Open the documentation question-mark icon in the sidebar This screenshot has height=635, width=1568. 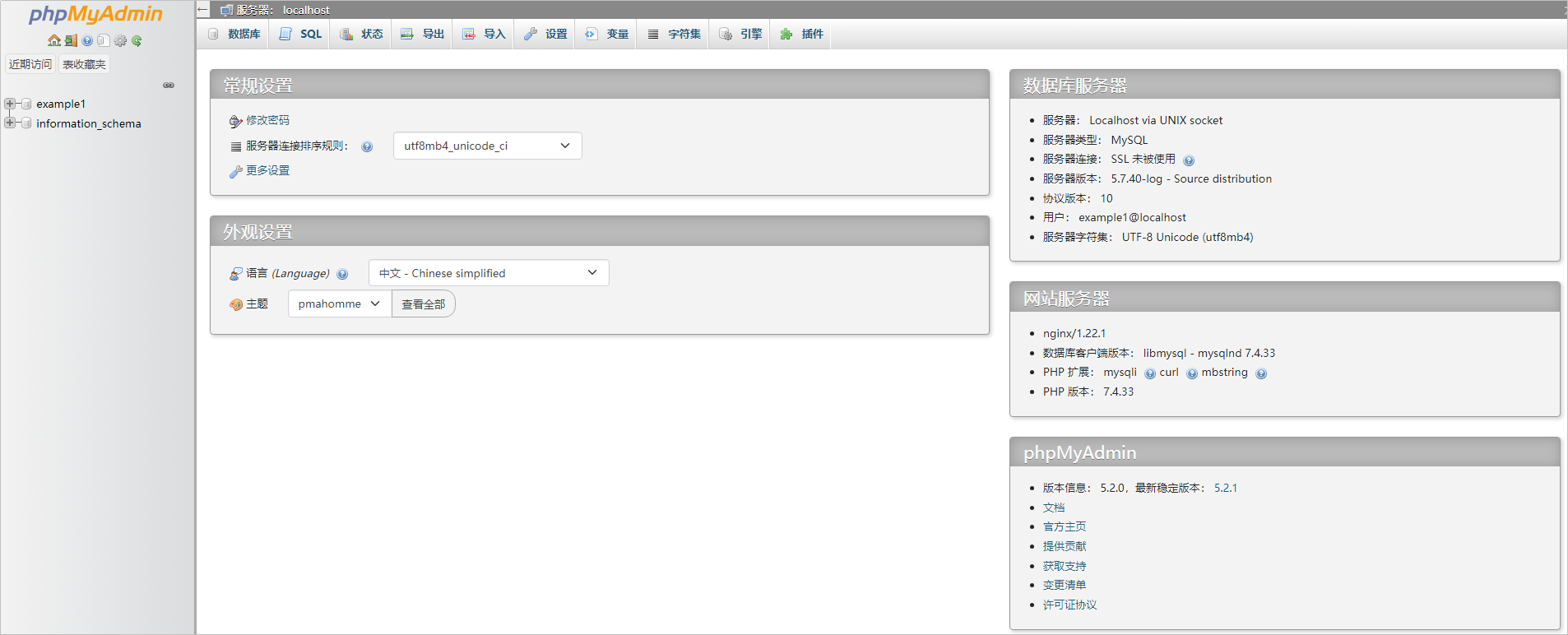point(87,40)
